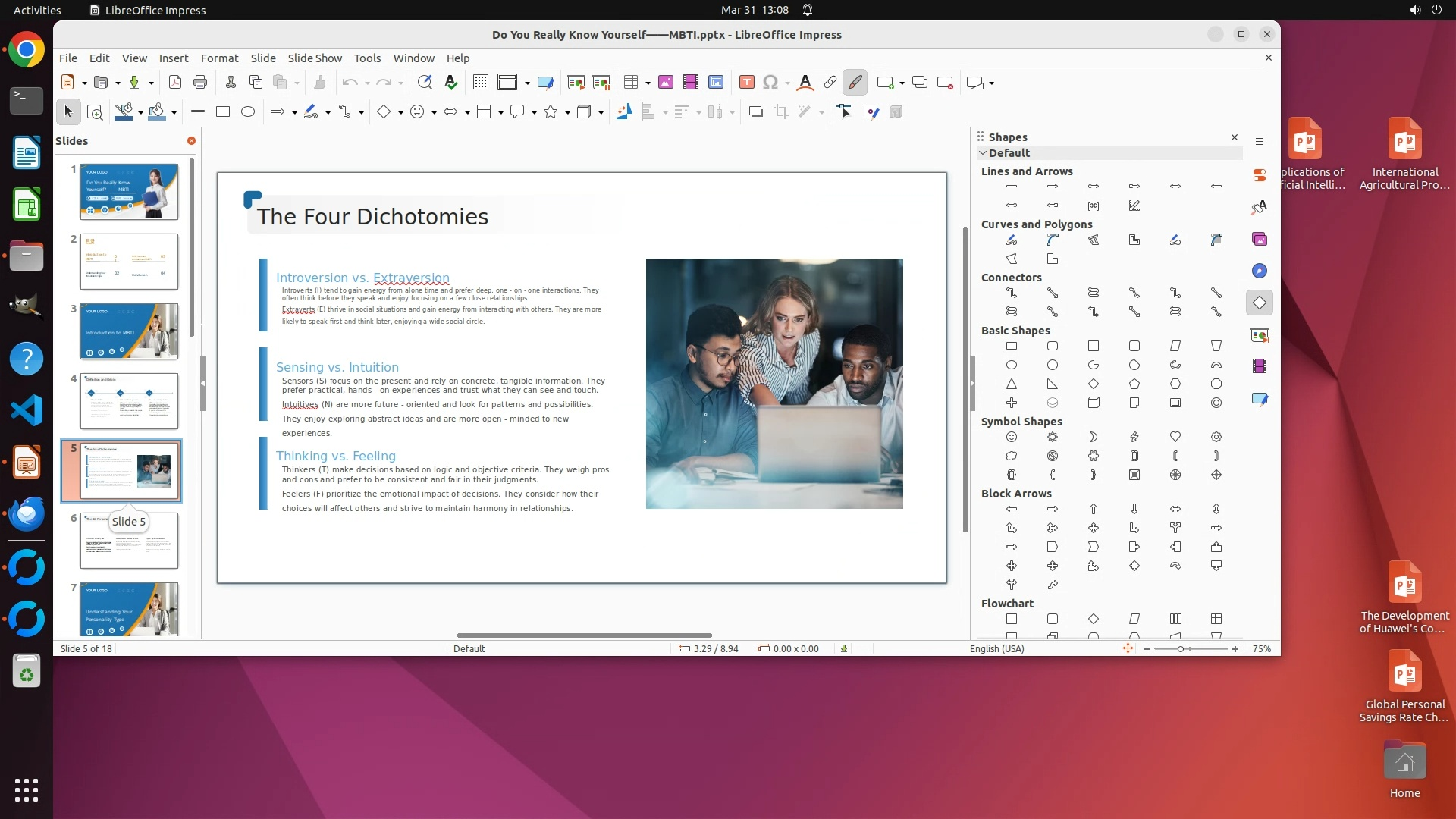Select the Ellipse drawing tool

[248, 112]
